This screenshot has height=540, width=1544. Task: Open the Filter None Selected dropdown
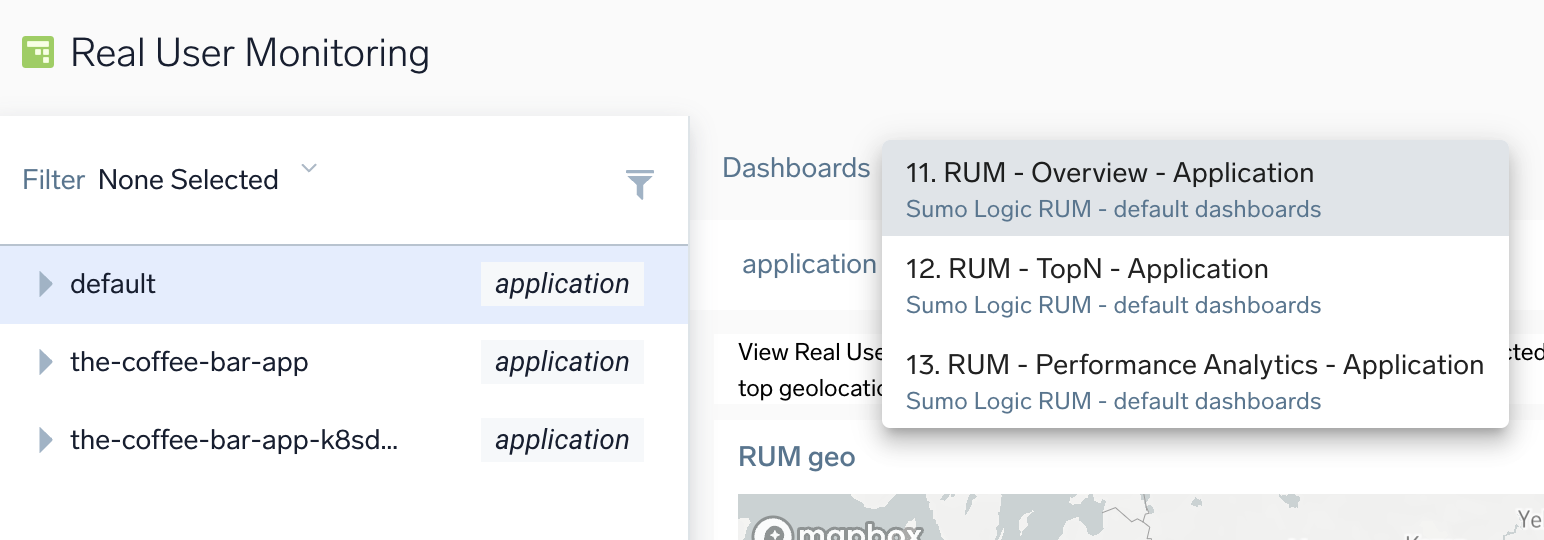[x=309, y=169]
